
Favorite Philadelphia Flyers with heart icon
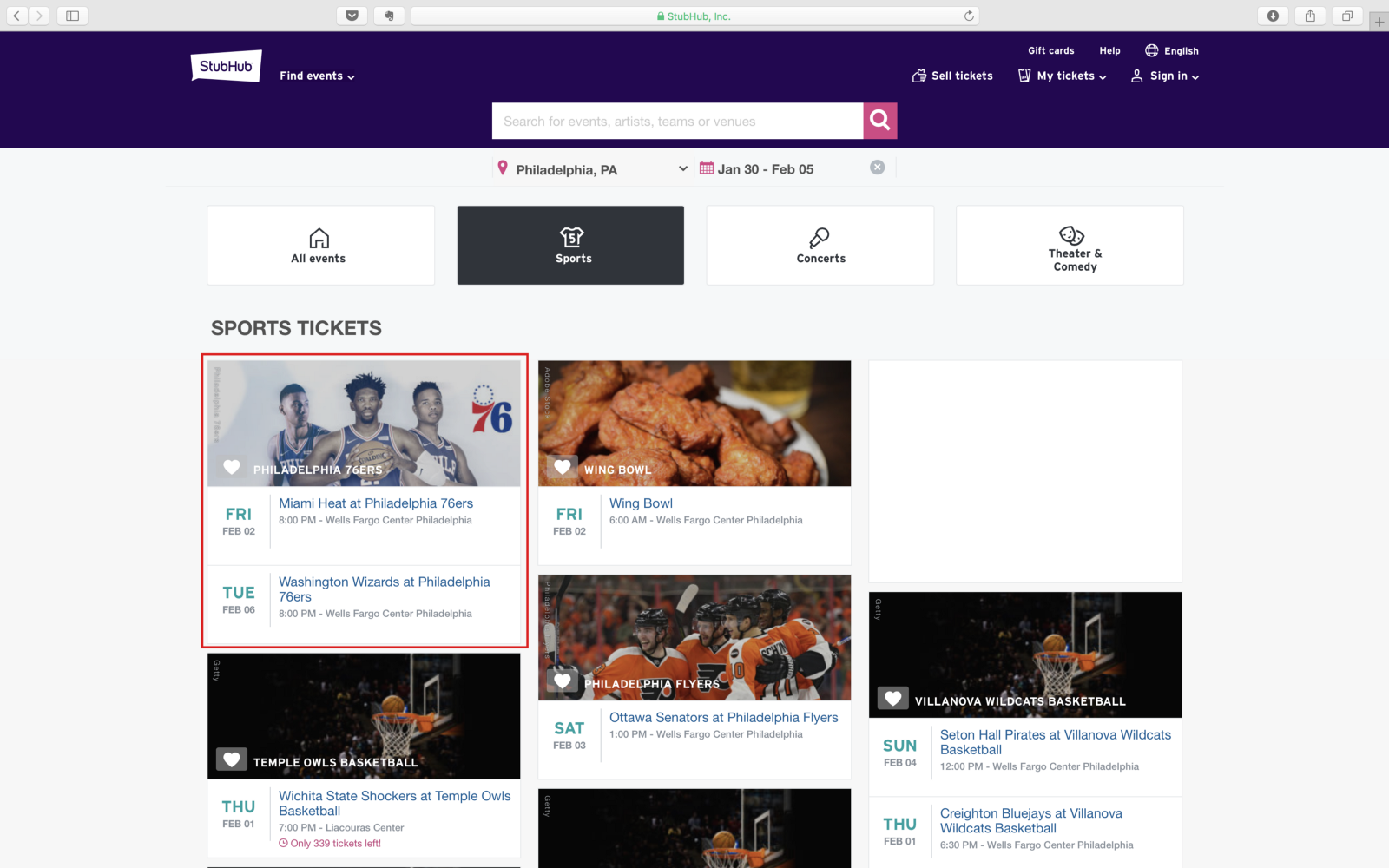(x=563, y=681)
